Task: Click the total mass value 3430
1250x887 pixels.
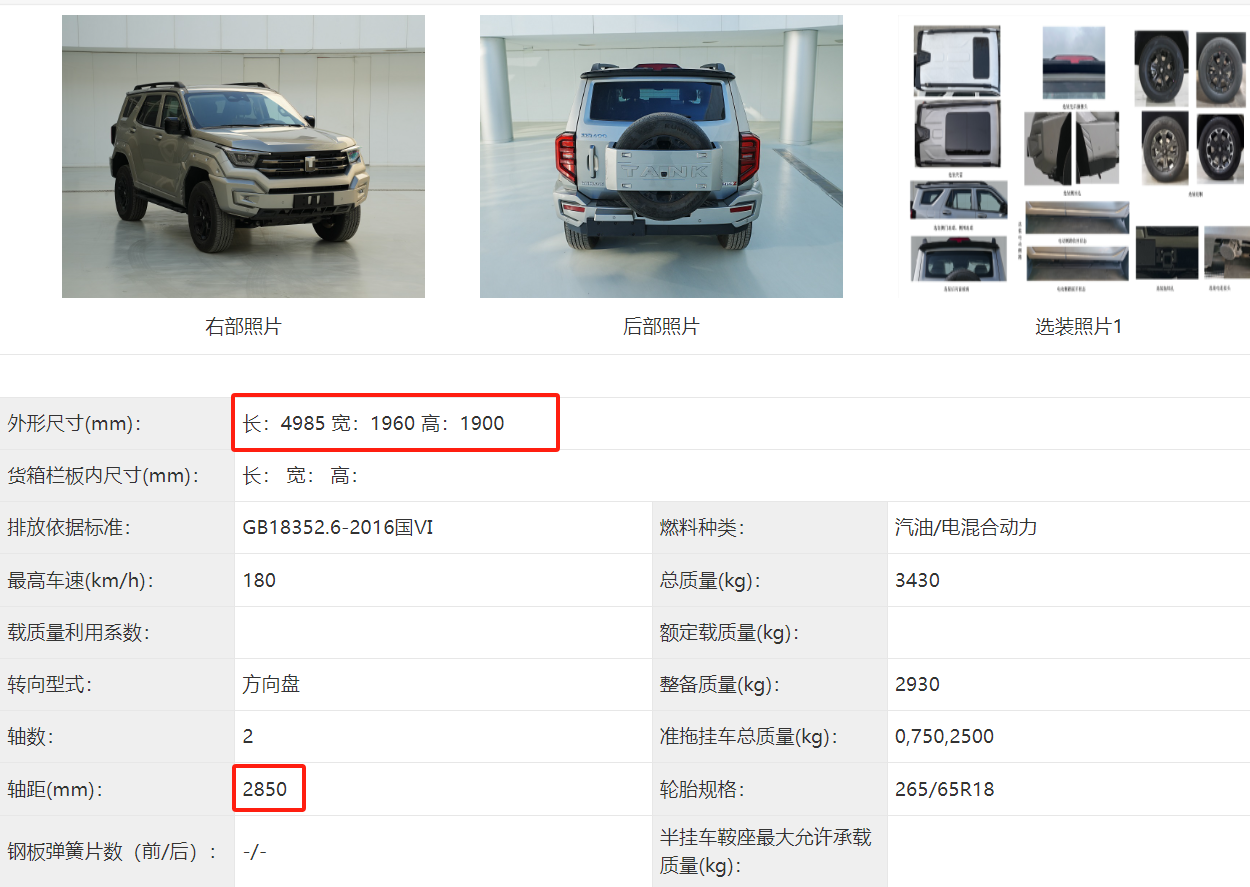Action: click(x=917, y=580)
